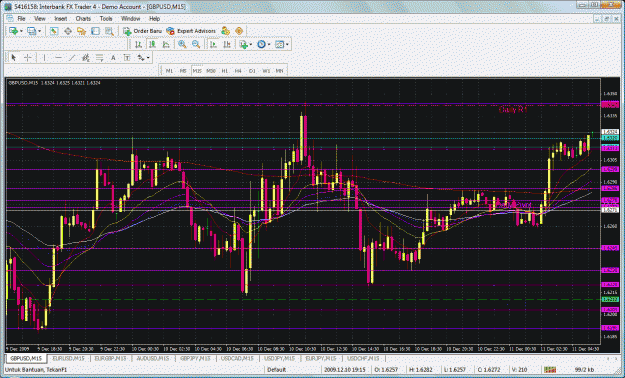Viewport: 625px width, 378px height.
Task: Select the equidistant channel tool
Action: tap(86, 58)
